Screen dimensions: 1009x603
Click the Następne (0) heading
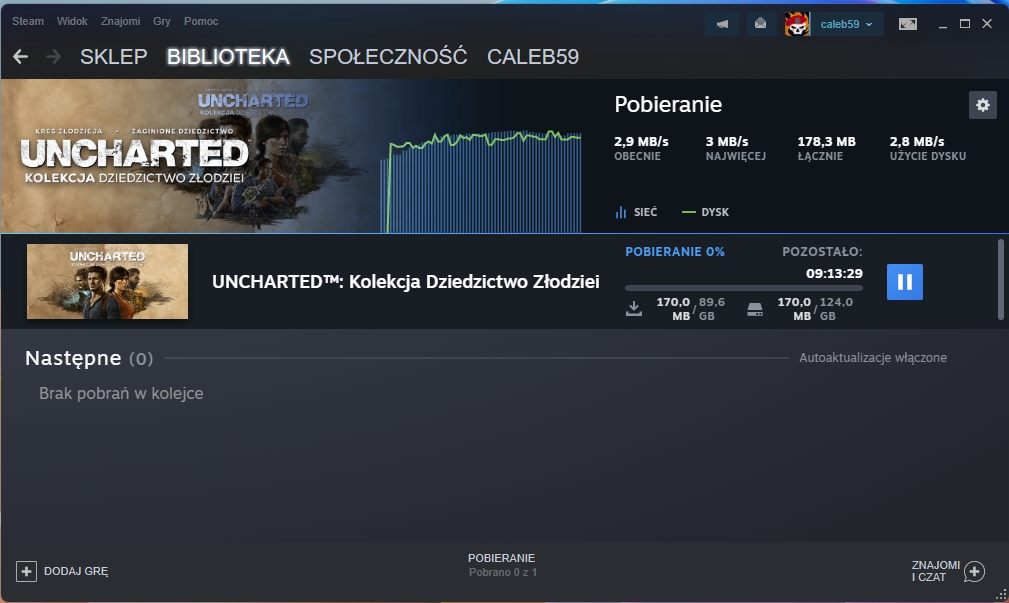click(89, 358)
